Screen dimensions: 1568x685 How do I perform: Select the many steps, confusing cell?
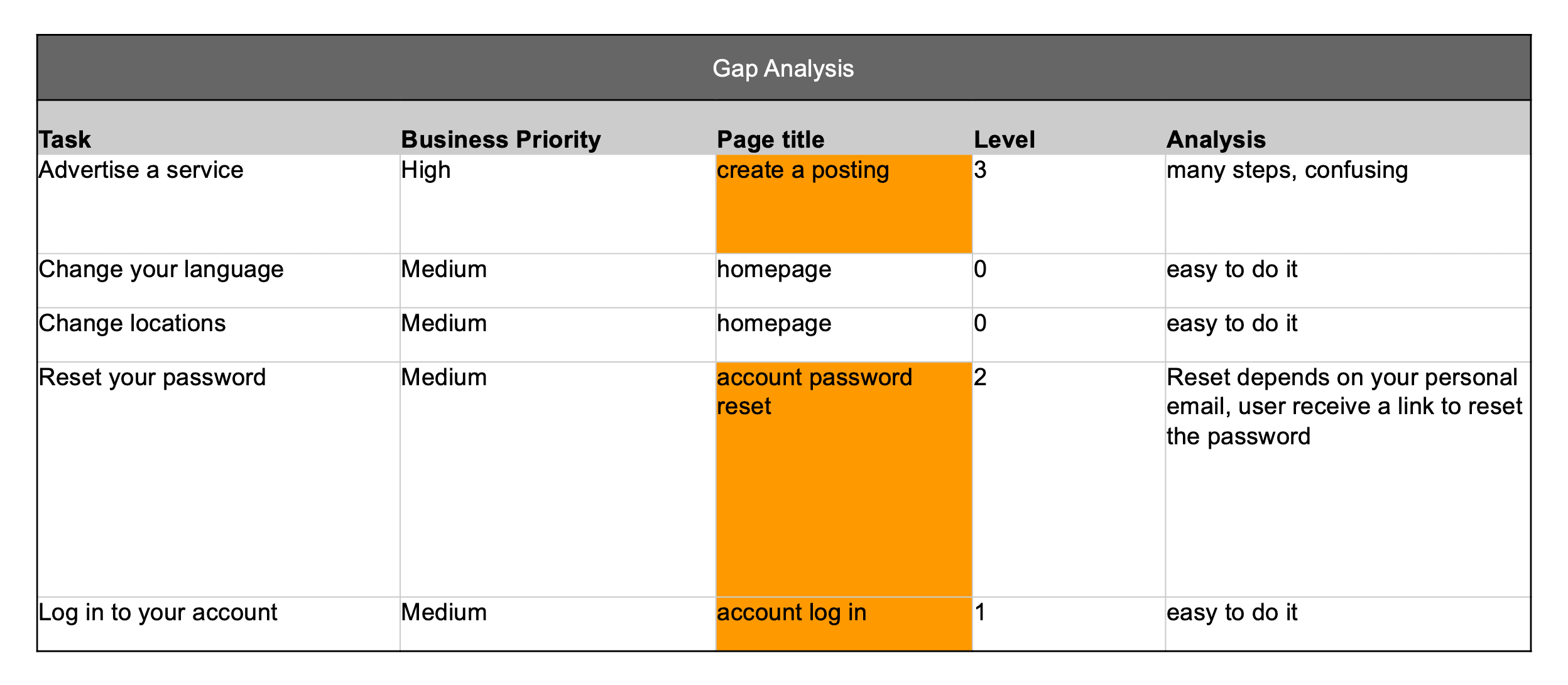click(1287, 170)
